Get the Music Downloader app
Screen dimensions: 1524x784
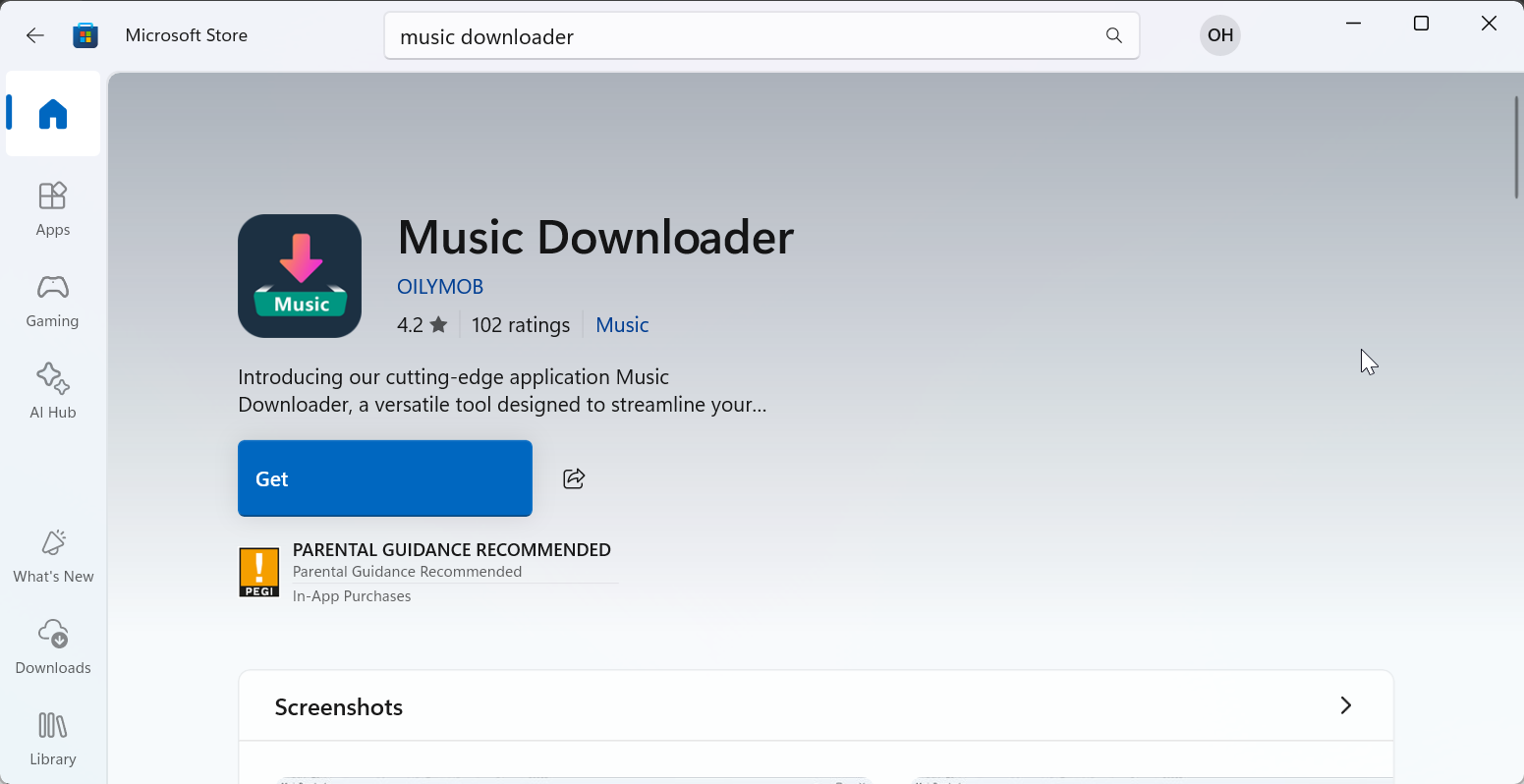click(385, 478)
